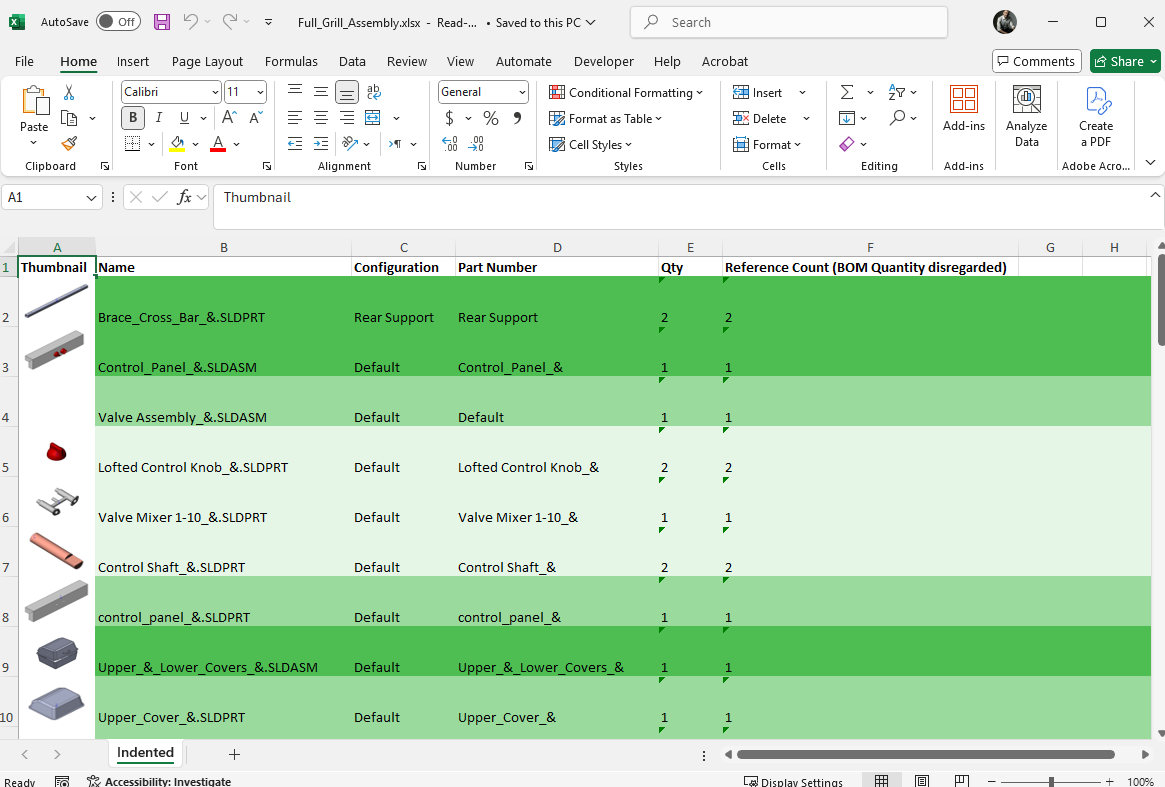Screen dimensions: 1165x787
Task: Click the Redo arrow icon
Action: (230, 22)
